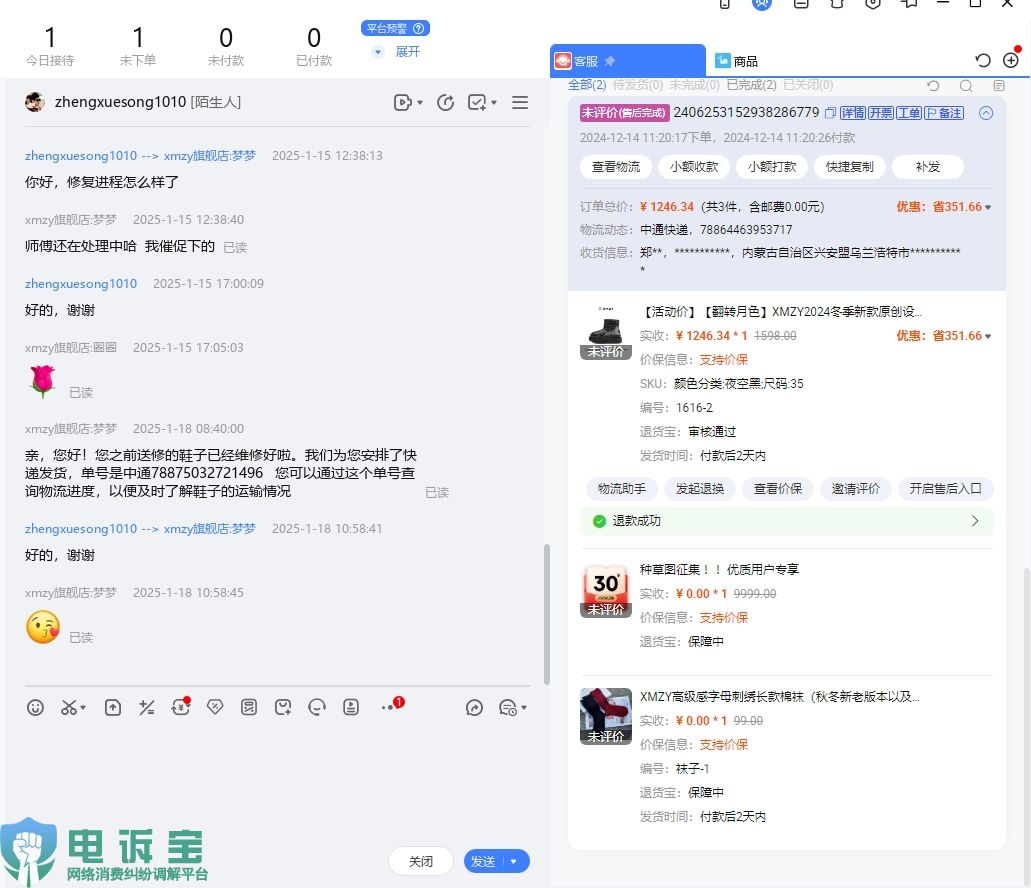Click the chat message input area
The height and width of the screenshot is (888, 1031).
coord(276,782)
